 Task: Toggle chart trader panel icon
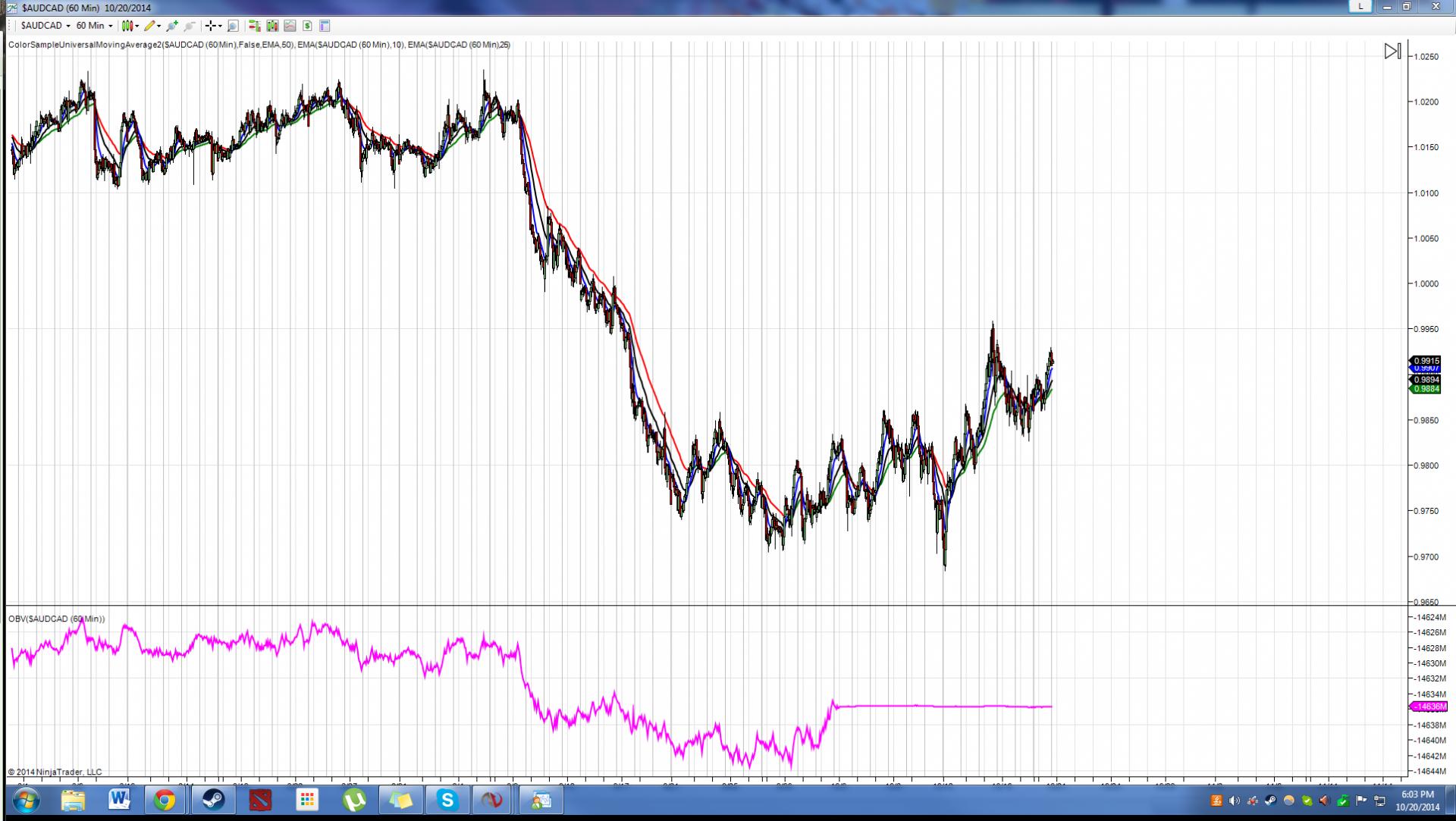255,26
